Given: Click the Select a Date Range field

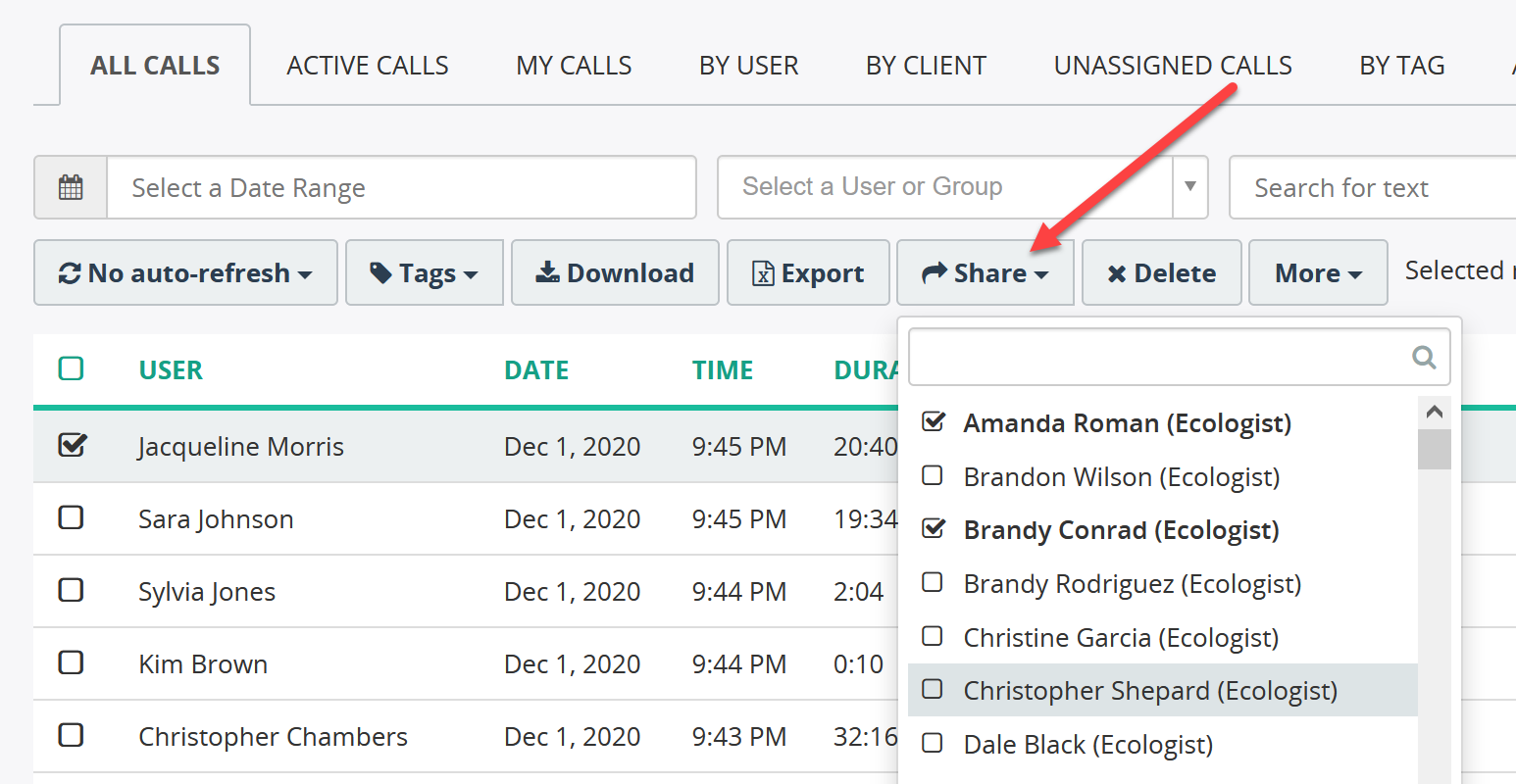Looking at the screenshot, I should click(401, 187).
